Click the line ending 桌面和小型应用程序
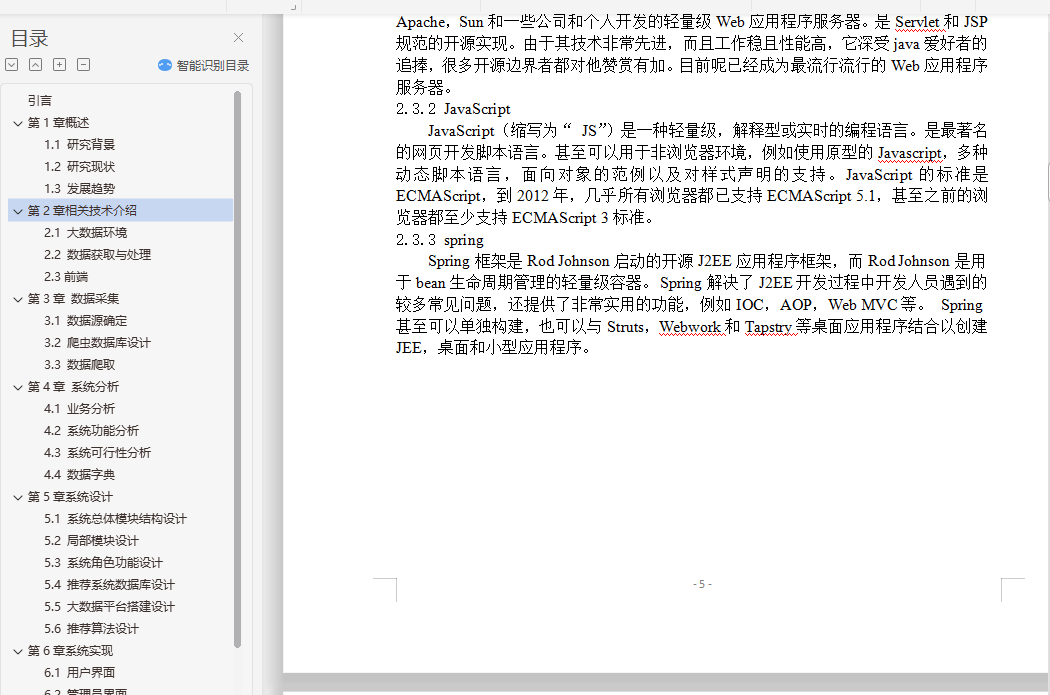The width and height of the screenshot is (1050, 695). click(x=494, y=348)
